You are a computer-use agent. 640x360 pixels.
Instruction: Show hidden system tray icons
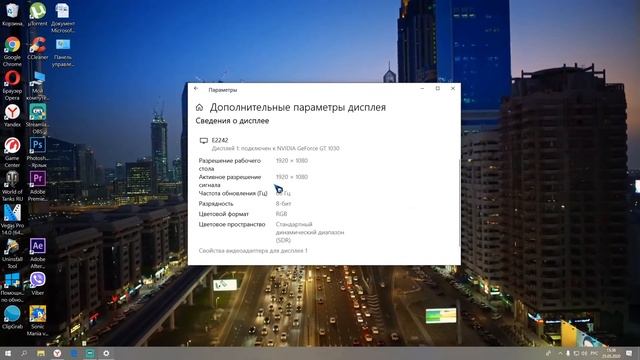tap(560, 353)
